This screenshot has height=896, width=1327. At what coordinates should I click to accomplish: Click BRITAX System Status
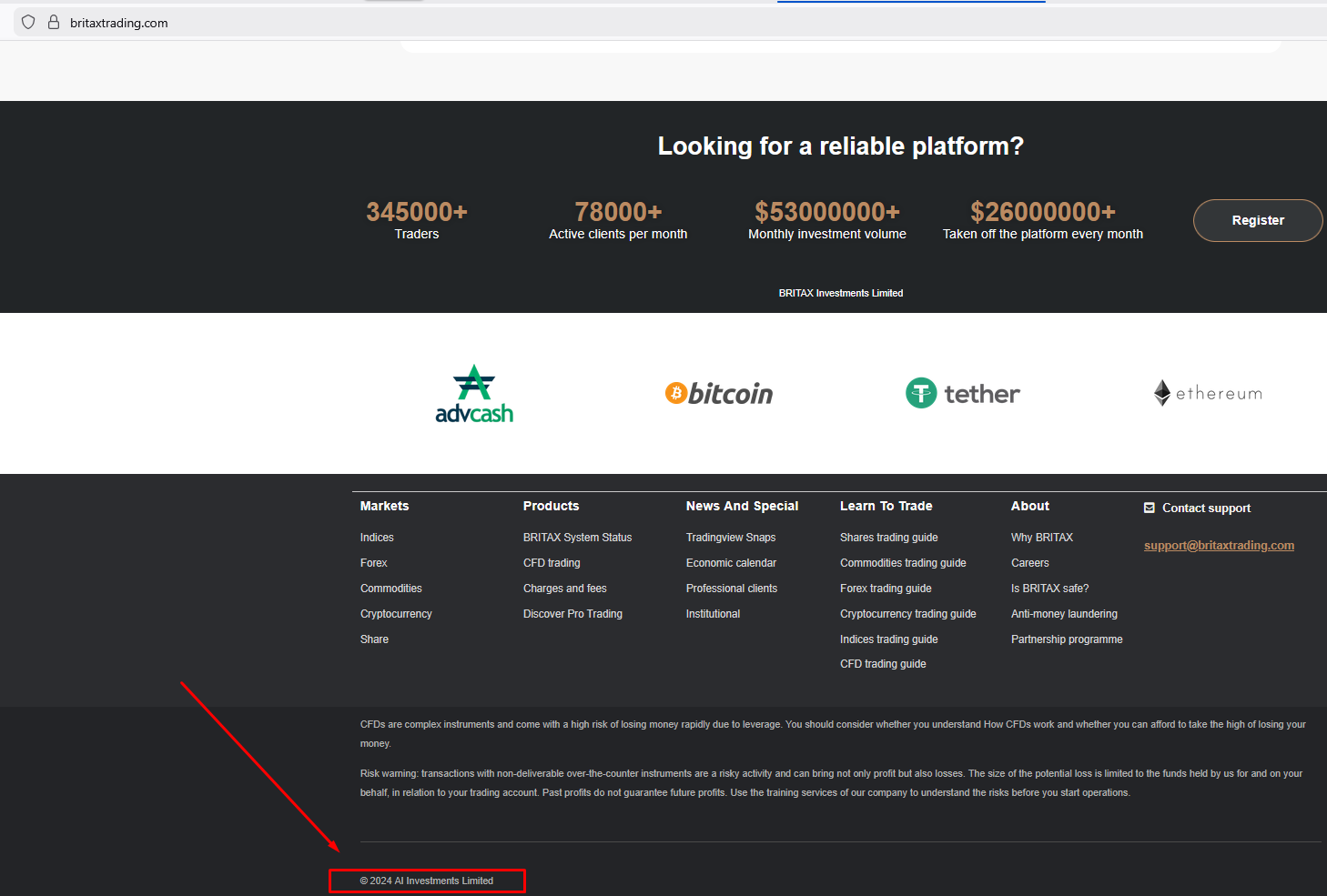pos(577,537)
